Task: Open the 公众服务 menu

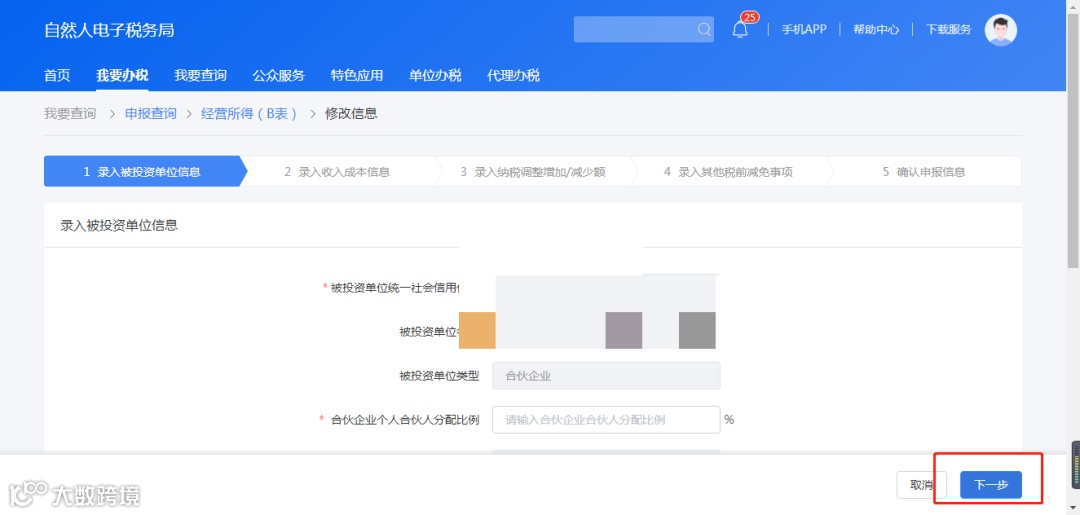Action: 278,75
